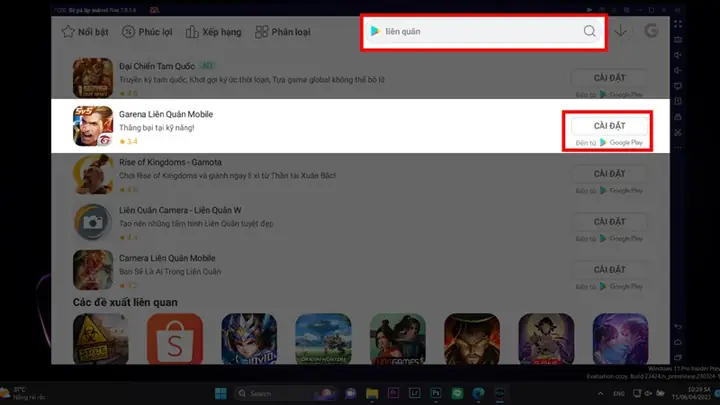The width and height of the screenshot is (720, 405).
Task: Open the Liên Quân Camera app icon
Action: click(93, 222)
